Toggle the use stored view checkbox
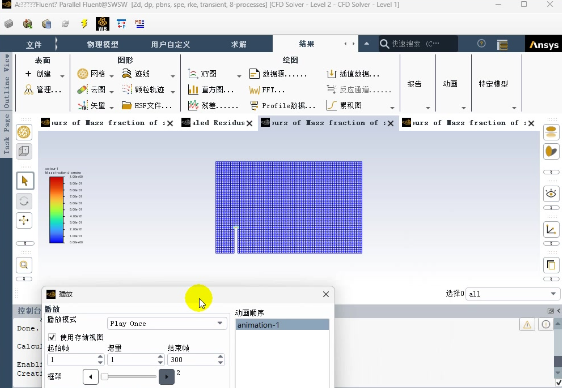The height and width of the screenshot is (388, 562). (52, 337)
